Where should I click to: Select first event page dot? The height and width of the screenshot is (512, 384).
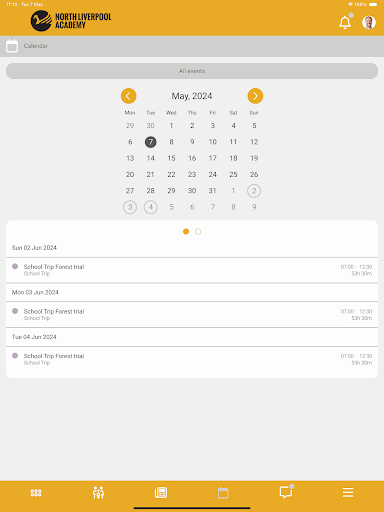[186, 231]
